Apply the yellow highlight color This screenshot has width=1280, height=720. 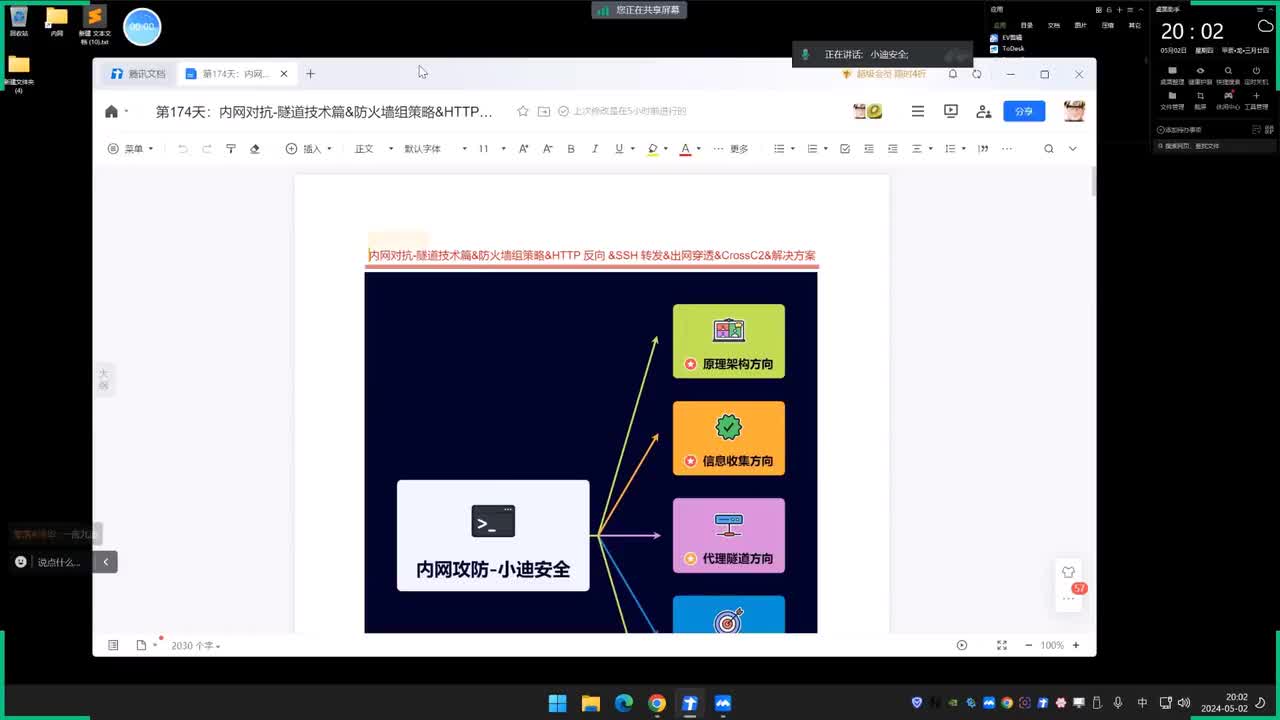tap(653, 149)
